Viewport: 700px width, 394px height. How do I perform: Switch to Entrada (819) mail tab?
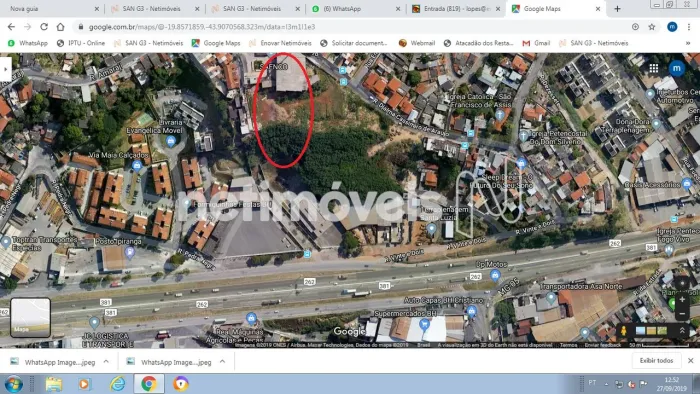coord(456,8)
